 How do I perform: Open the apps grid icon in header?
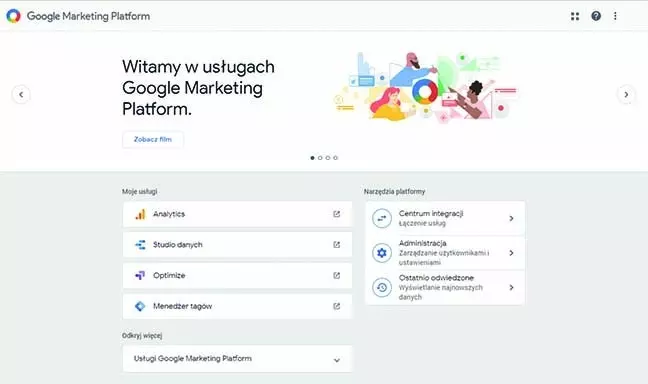click(x=575, y=16)
